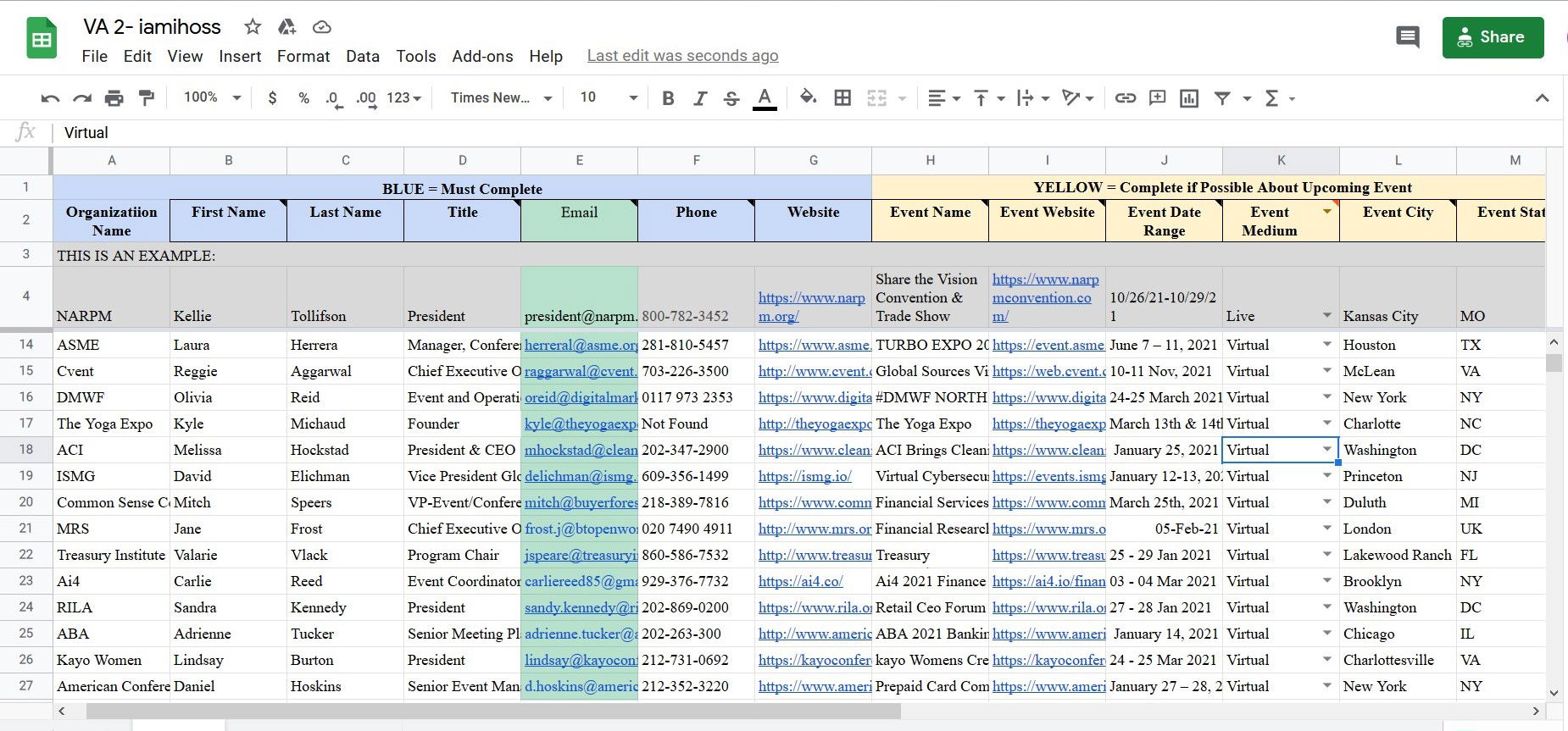Click the Undo icon in toolbar
1568x731 pixels.
tap(50, 98)
